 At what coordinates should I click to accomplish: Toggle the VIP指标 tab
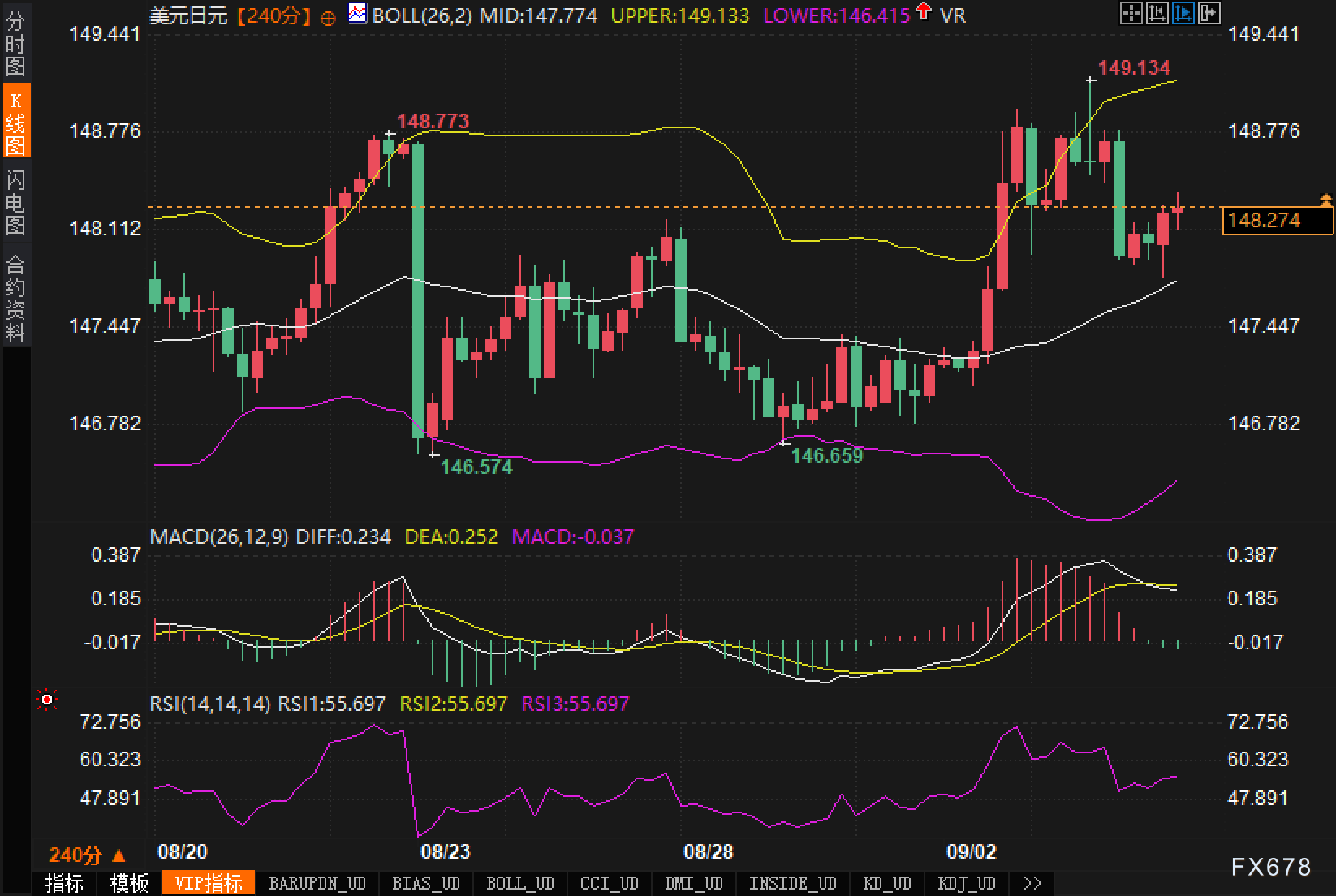point(209,883)
